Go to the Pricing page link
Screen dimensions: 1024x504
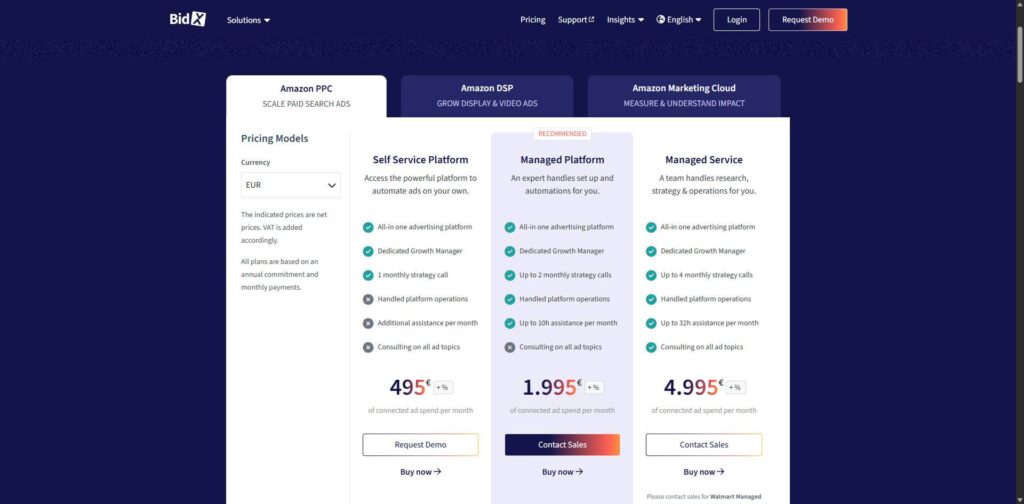533,20
